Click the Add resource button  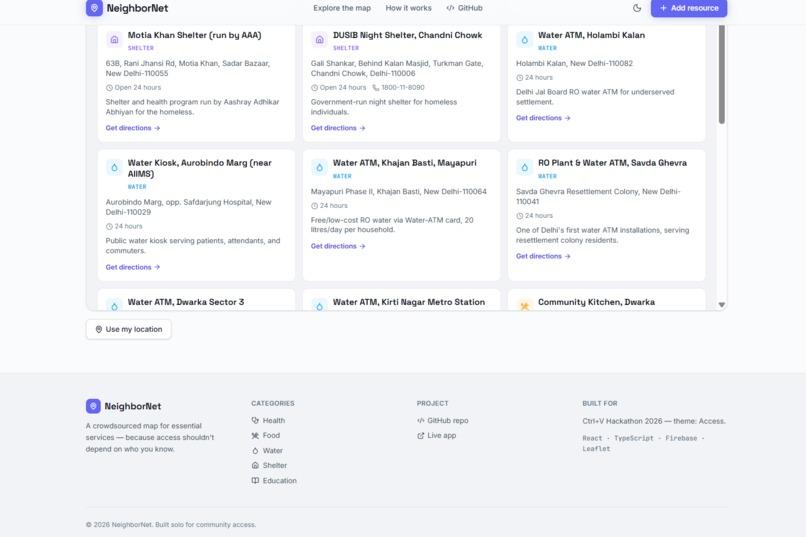[689, 8]
